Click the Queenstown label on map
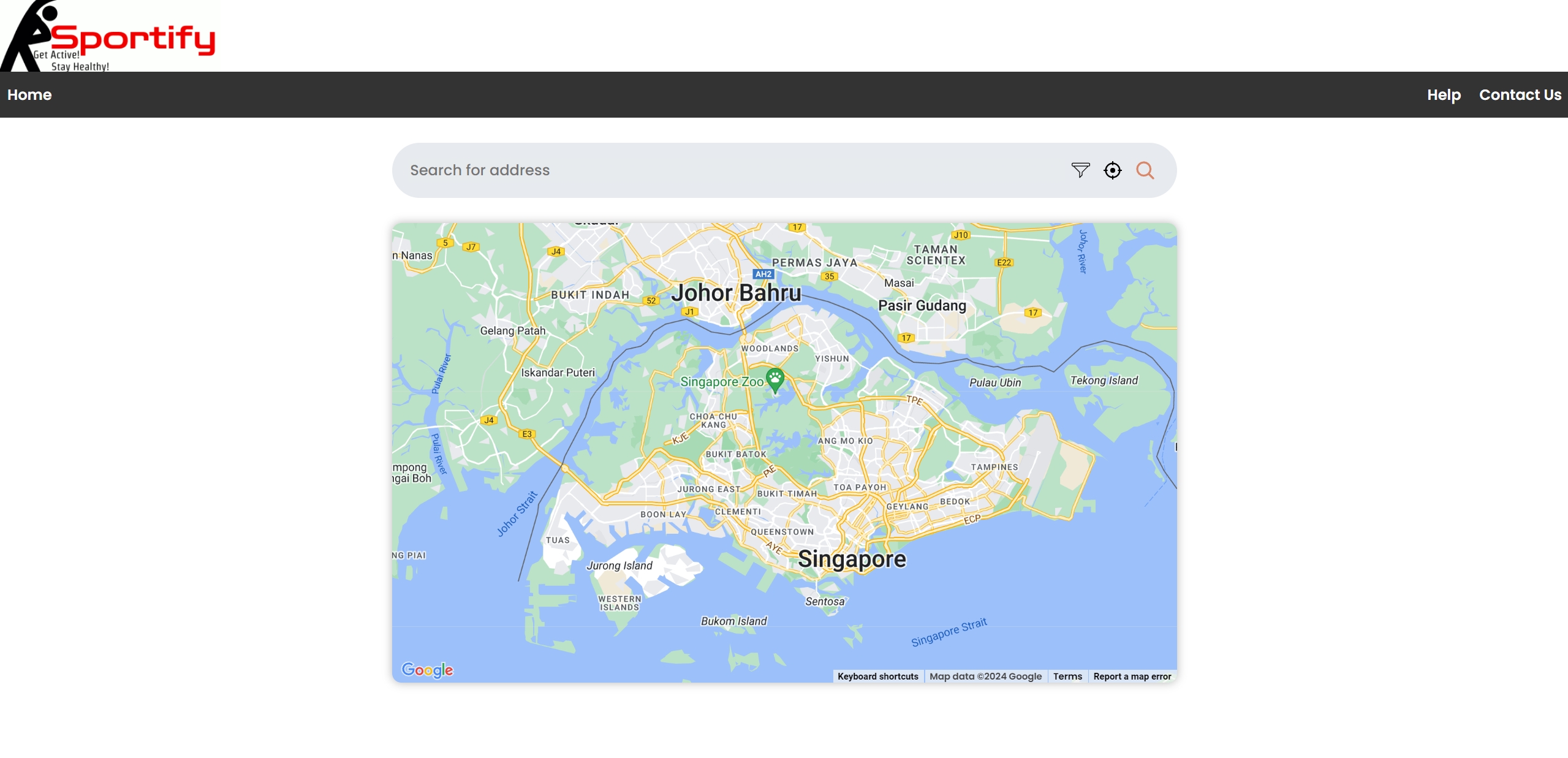This screenshot has width=1568, height=758. (782, 532)
